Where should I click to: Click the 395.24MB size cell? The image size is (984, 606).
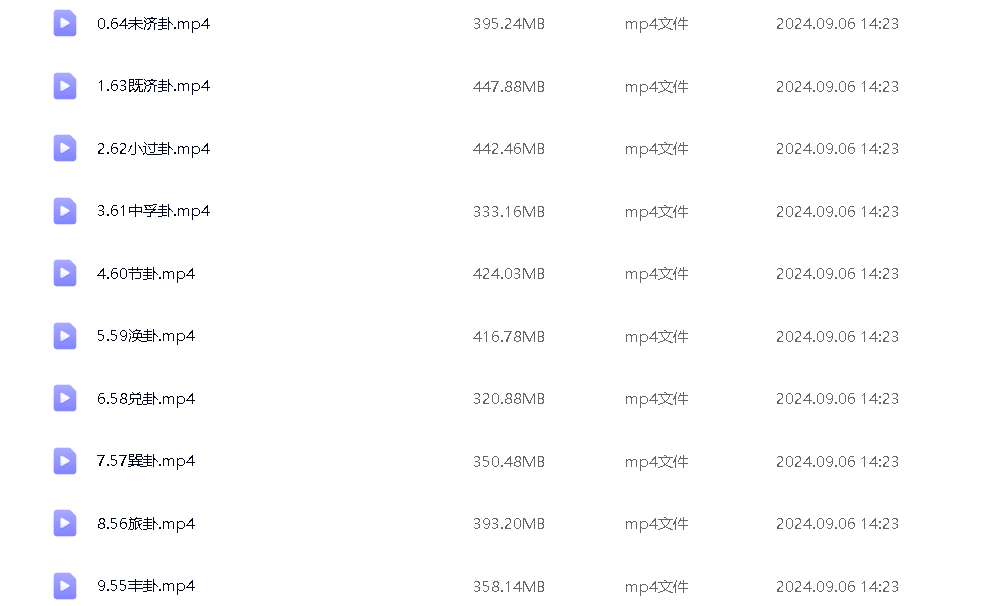tap(508, 24)
